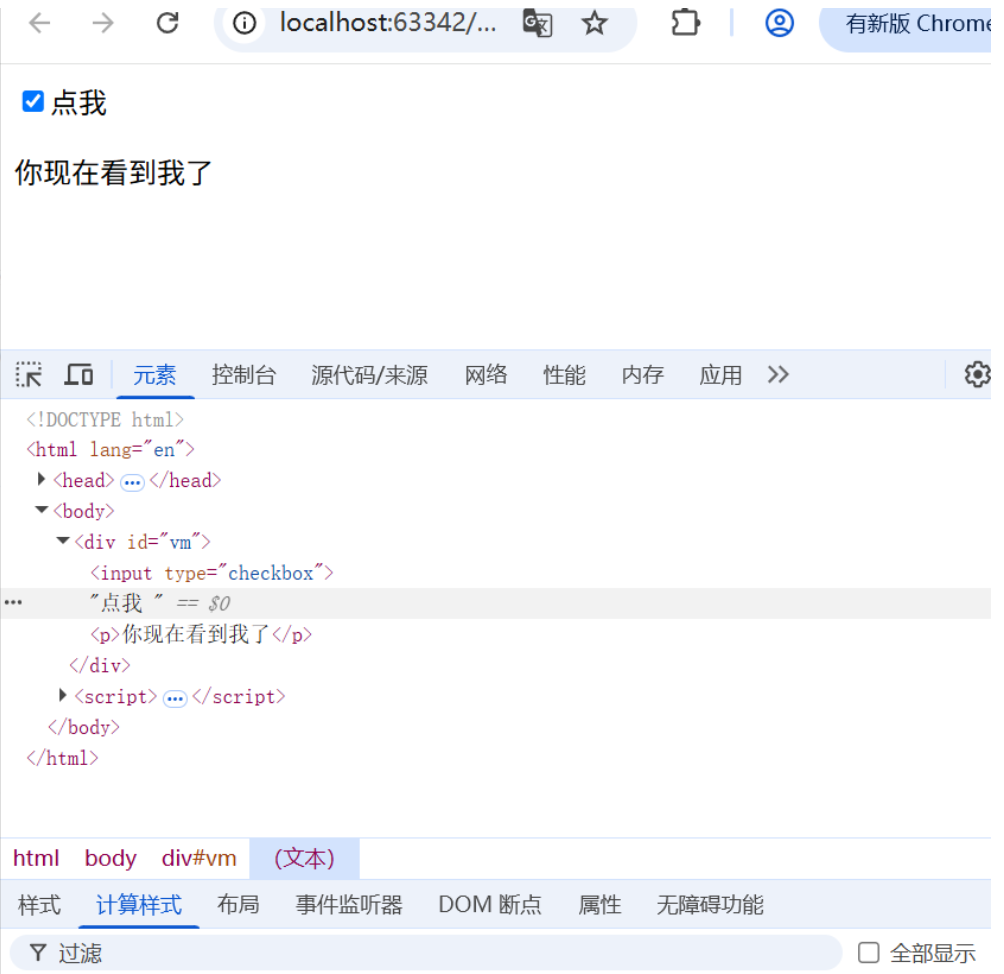Reload the page with the refresh icon
This screenshot has width=1004, height=974.
coord(167,24)
